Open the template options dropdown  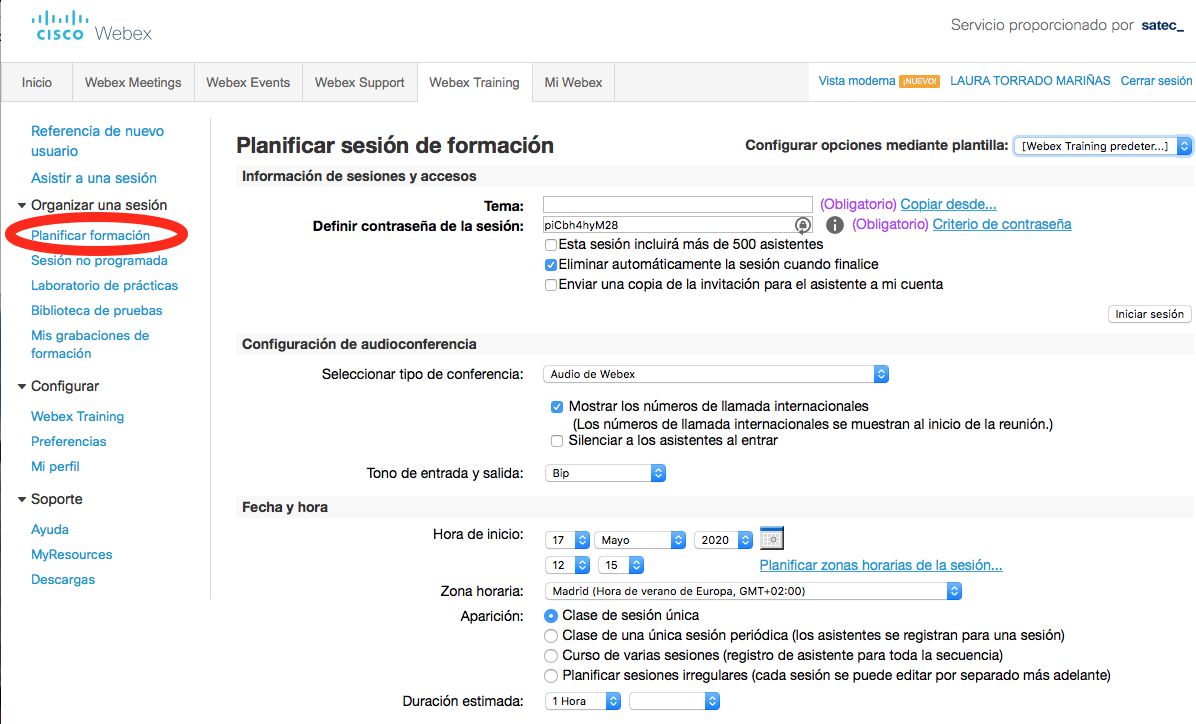point(1103,146)
